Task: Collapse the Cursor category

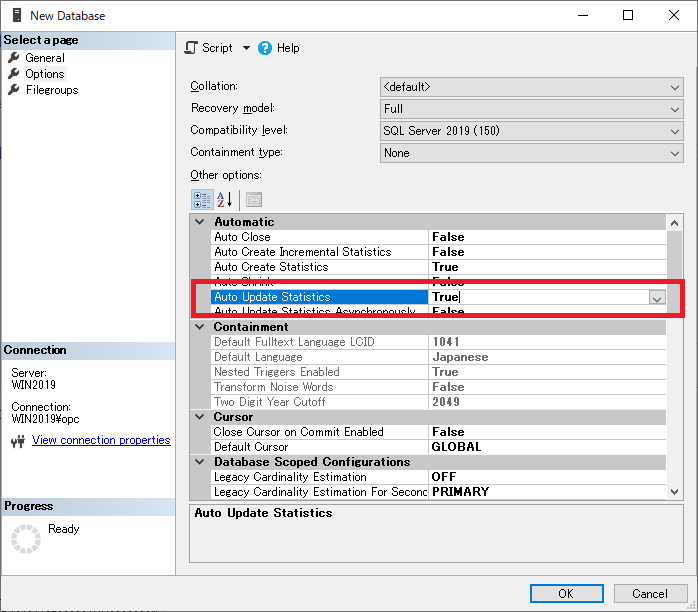Action: point(200,417)
